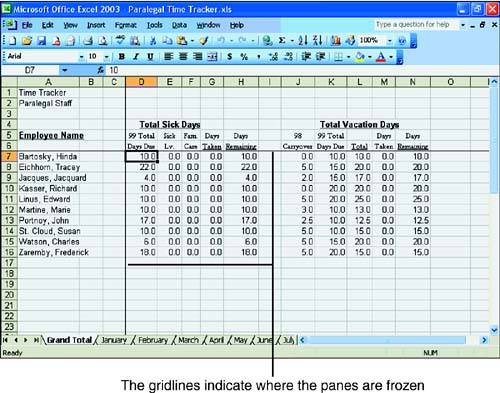Click the Merge and Center icon
The image size is (500, 393).
212,57
